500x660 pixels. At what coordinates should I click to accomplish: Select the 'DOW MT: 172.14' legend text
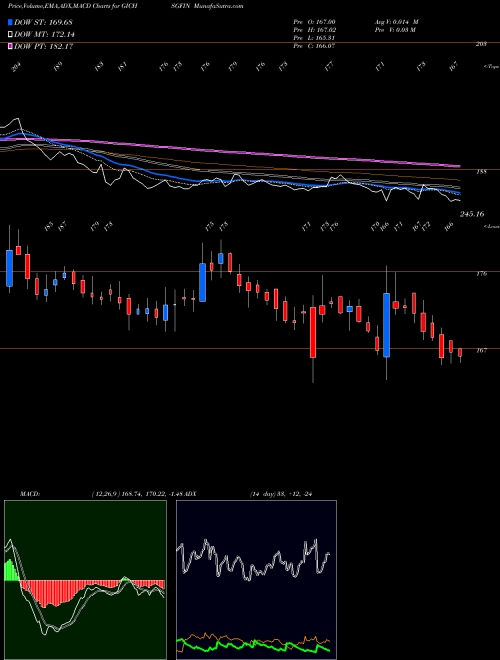coord(44,35)
